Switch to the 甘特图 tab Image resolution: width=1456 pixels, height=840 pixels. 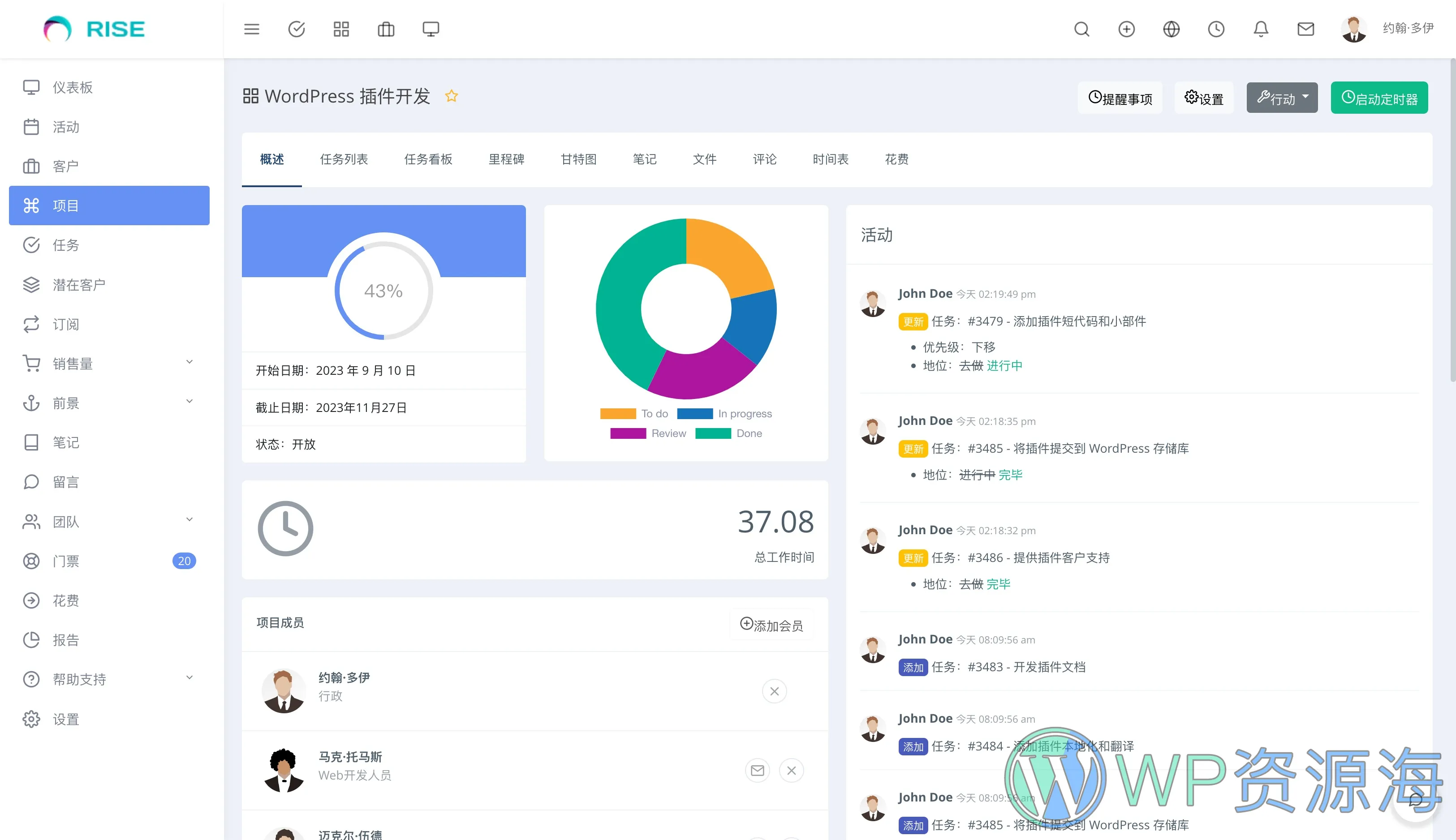click(x=578, y=159)
